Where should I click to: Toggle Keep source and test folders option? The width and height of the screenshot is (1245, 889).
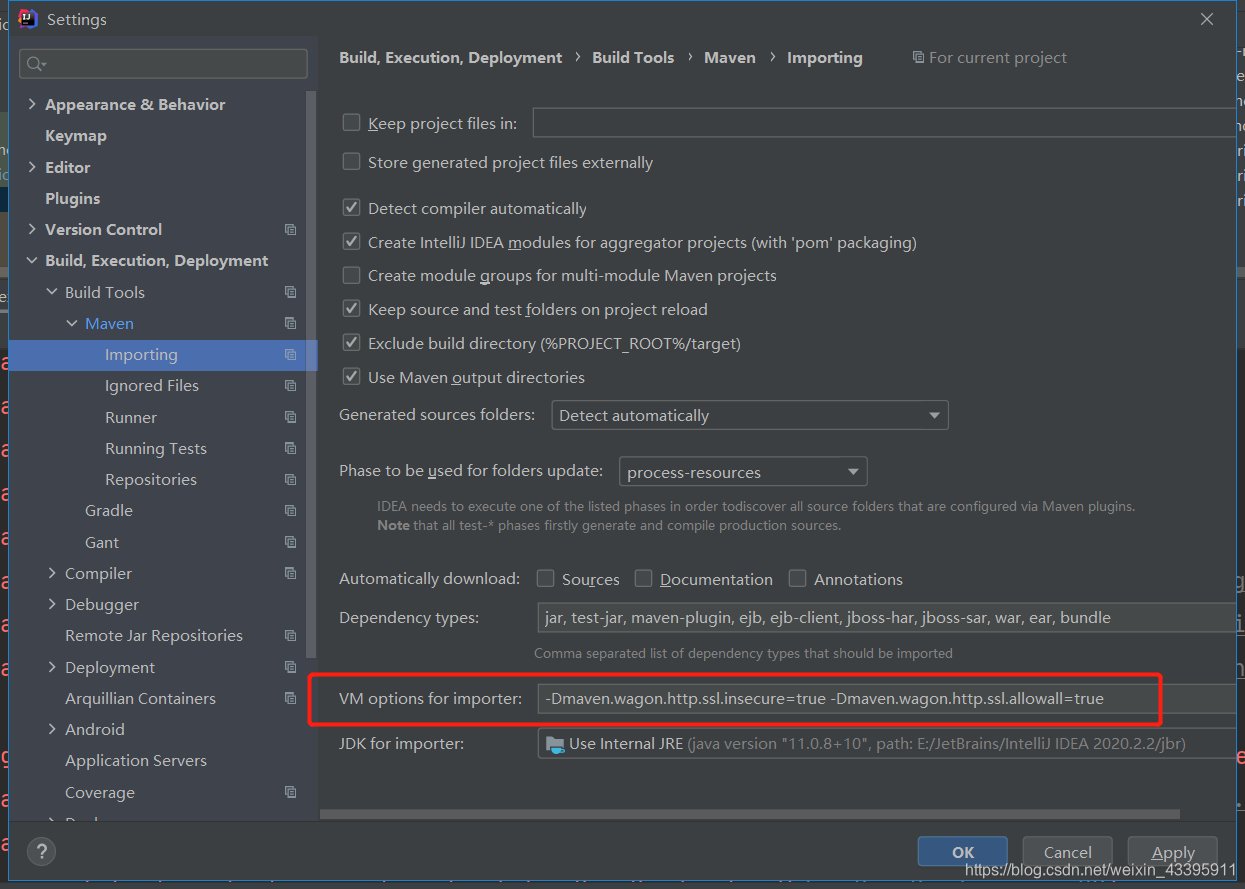351,309
